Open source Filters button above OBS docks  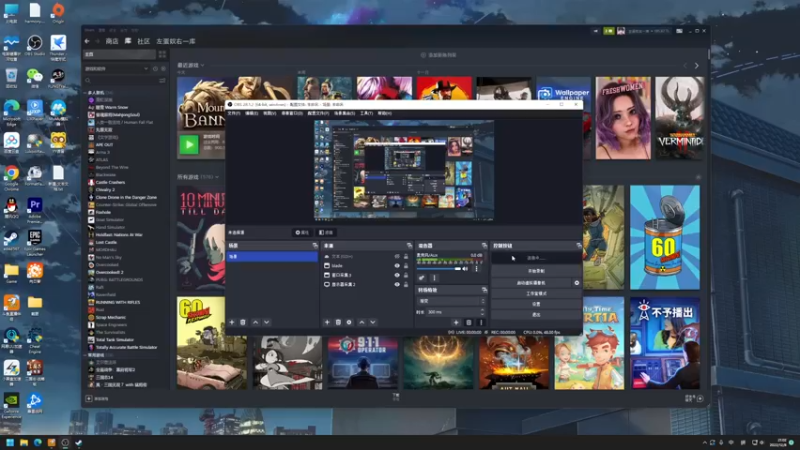tap(328, 233)
